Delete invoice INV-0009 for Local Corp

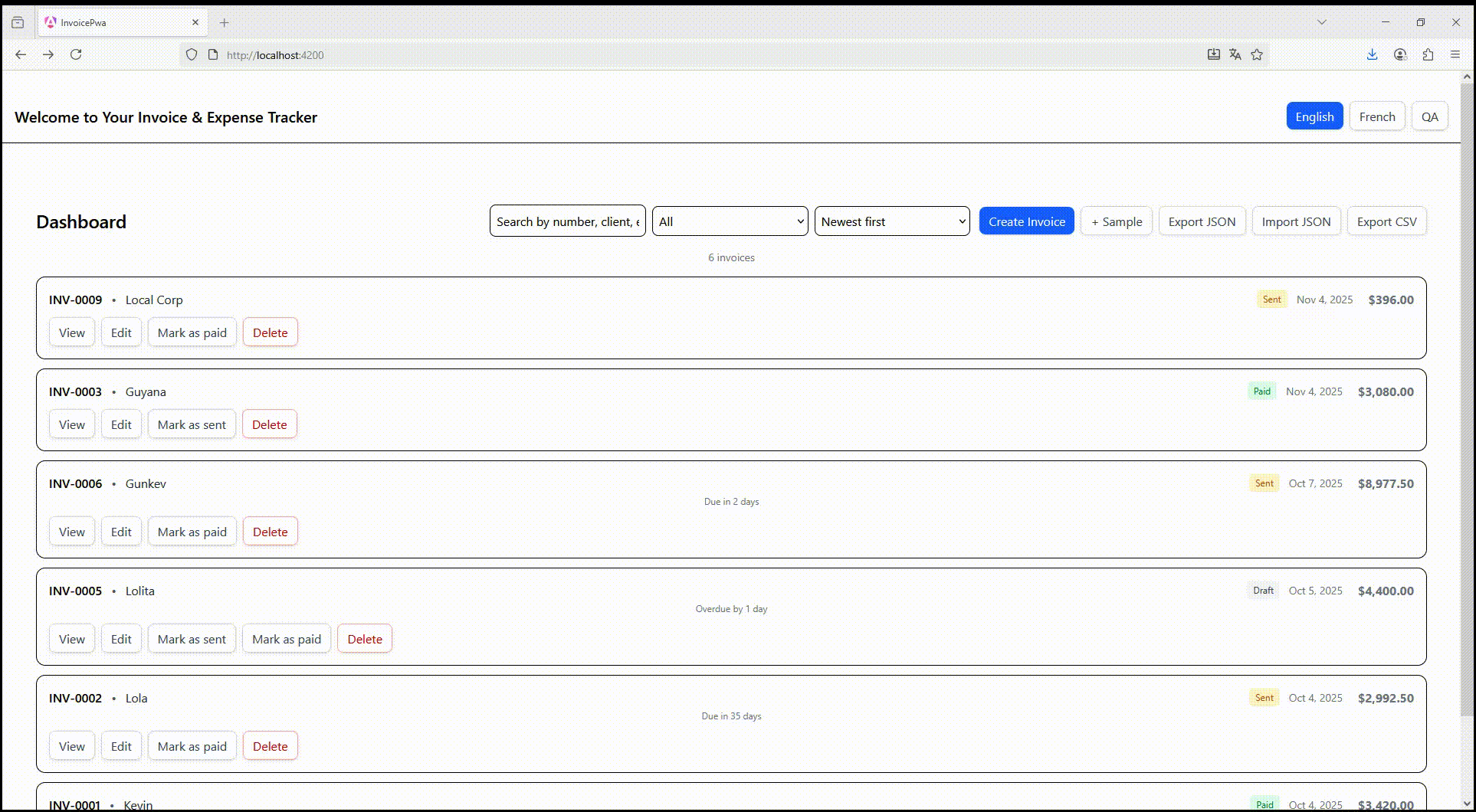tap(270, 332)
